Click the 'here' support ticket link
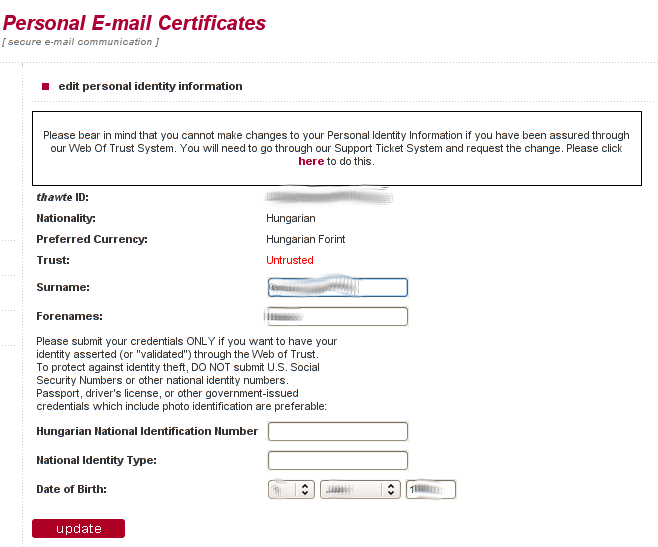Screen dimensions: 658x547 point(311,161)
